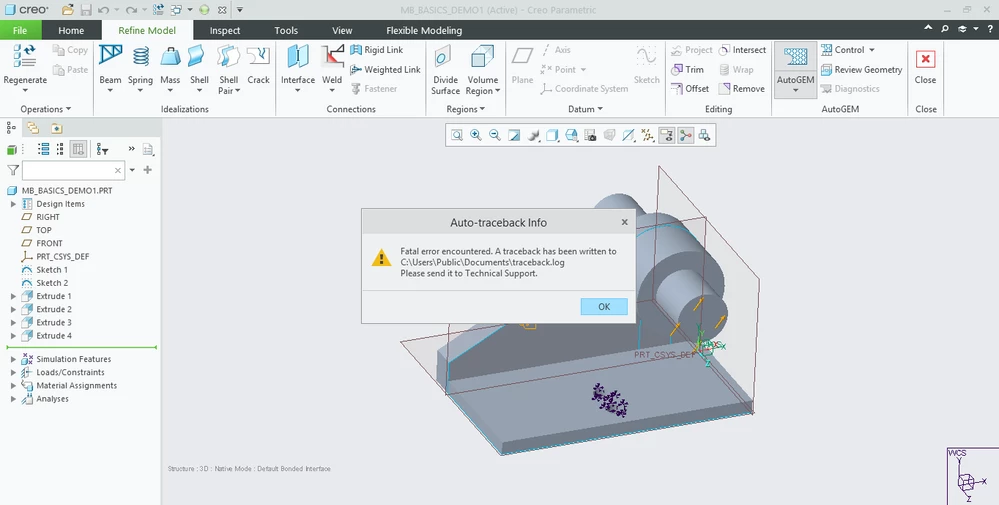
Task: Click the Offset editing tool
Action: pyautogui.click(x=690, y=89)
